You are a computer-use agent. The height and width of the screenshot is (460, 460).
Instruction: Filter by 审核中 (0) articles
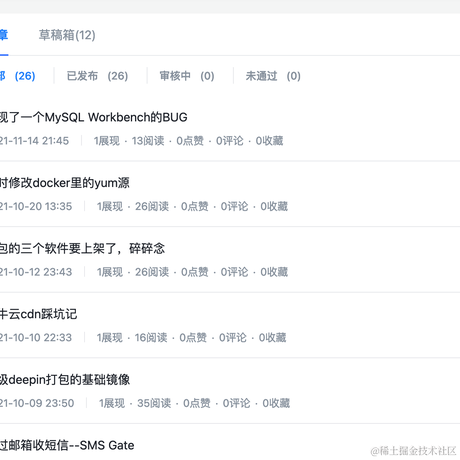(187, 76)
